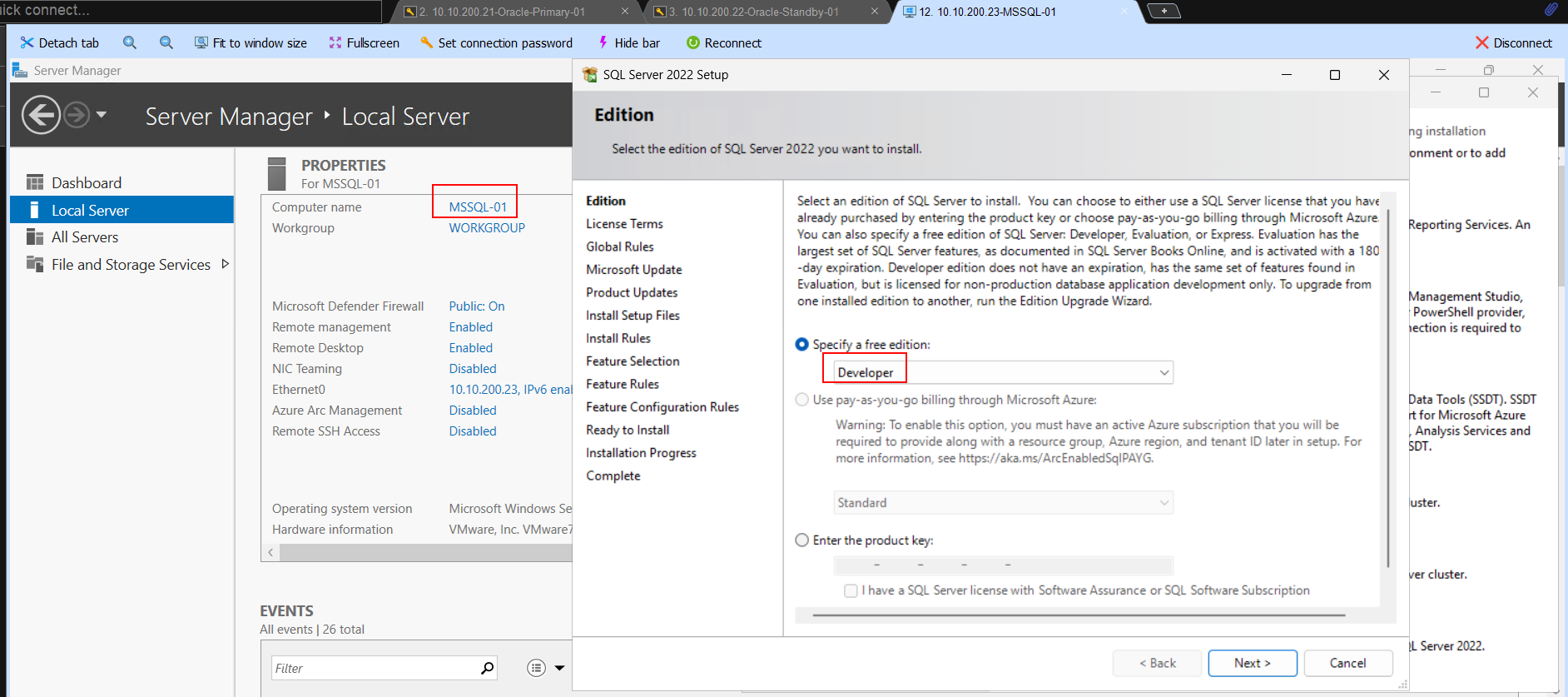Image resolution: width=1568 pixels, height=697 pixels.
Task: Open a new session tab with the plus button
Action: coord(1164,11)
